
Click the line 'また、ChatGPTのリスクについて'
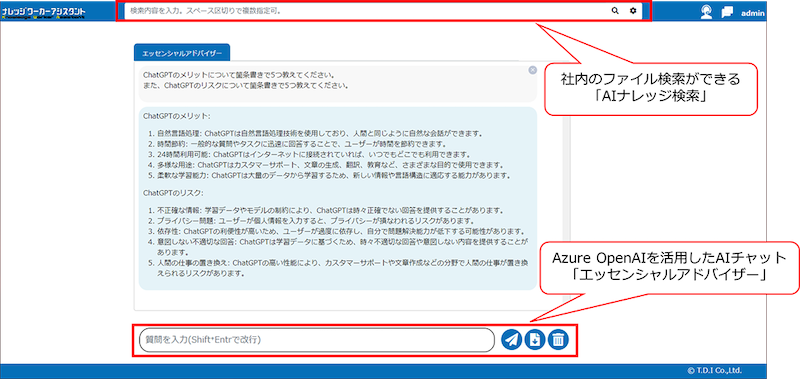point(246,85)
